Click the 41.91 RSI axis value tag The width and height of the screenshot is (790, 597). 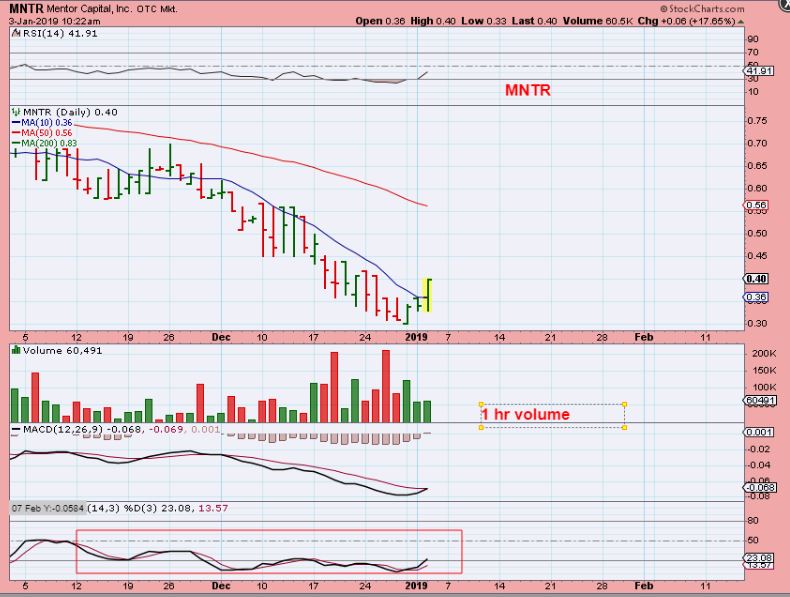coord(759,71)
